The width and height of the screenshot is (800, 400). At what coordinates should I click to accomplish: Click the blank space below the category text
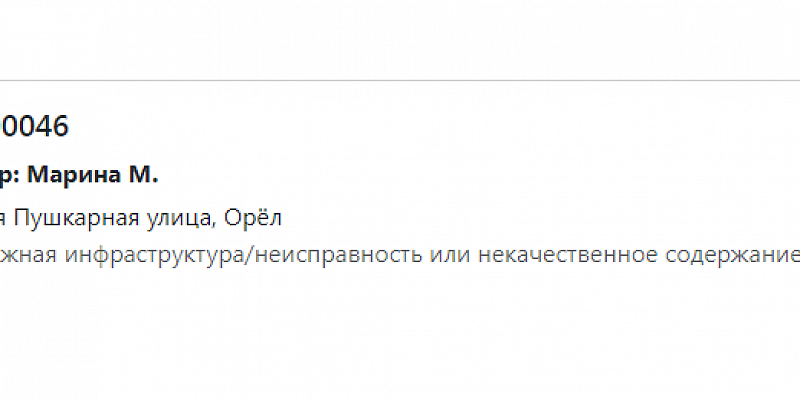tap(400, 330)
